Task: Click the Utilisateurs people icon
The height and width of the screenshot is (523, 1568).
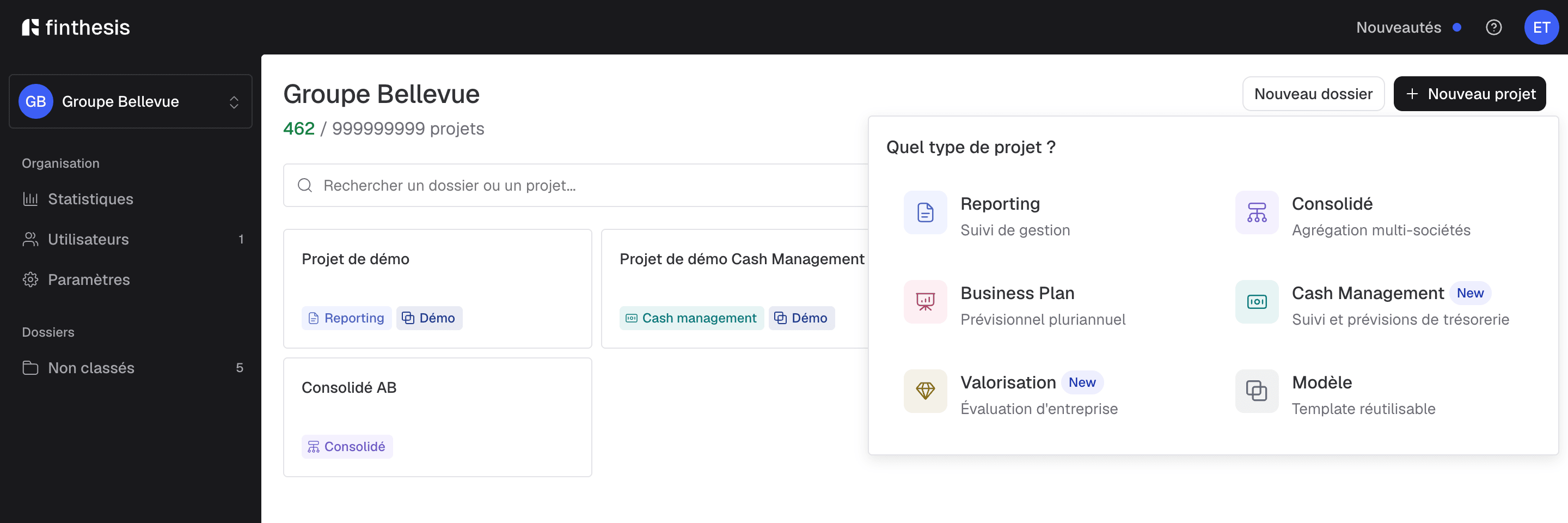Action: pyautogui.click(x=30, y=239)
